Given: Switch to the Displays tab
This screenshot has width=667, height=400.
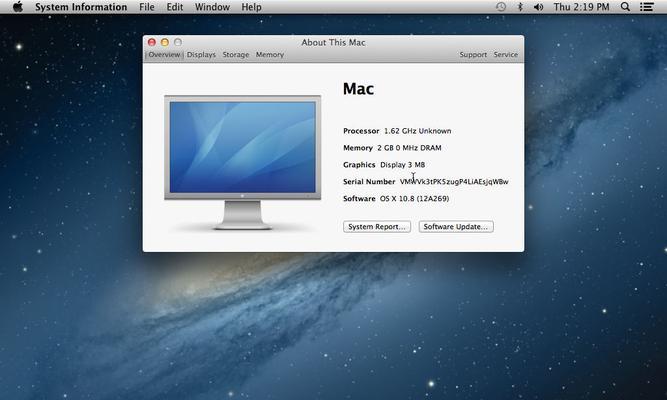Looking at the screenshot, I should coord(201,55).
